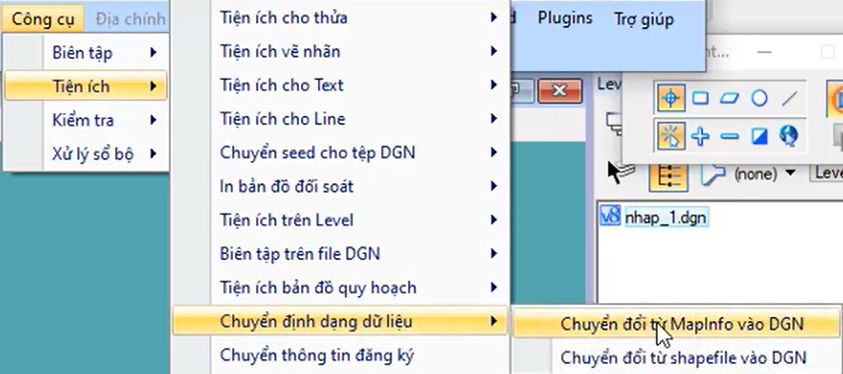Expand Tiện ích bản đồ quy hoạch submenu
This screenshot has width=843, height=374.
tap(340, 287)
